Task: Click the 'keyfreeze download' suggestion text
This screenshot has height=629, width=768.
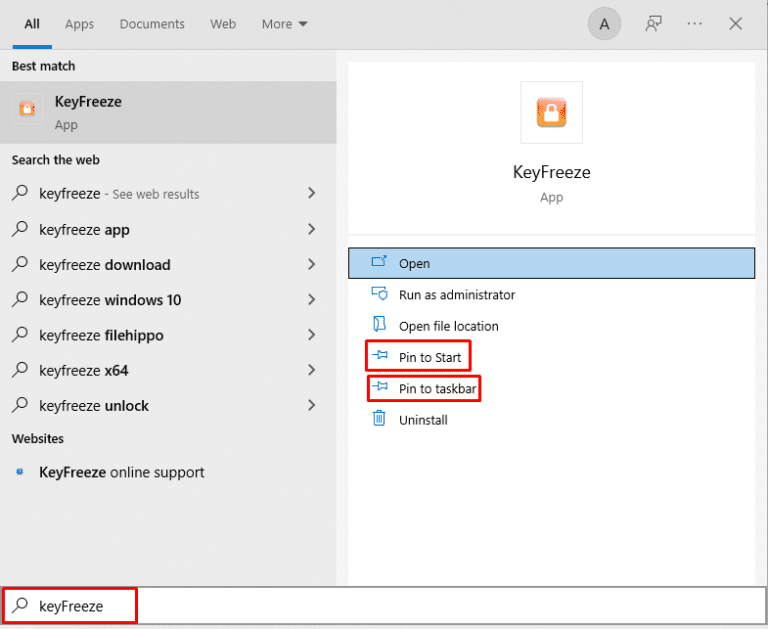Action: click(105, 265)
